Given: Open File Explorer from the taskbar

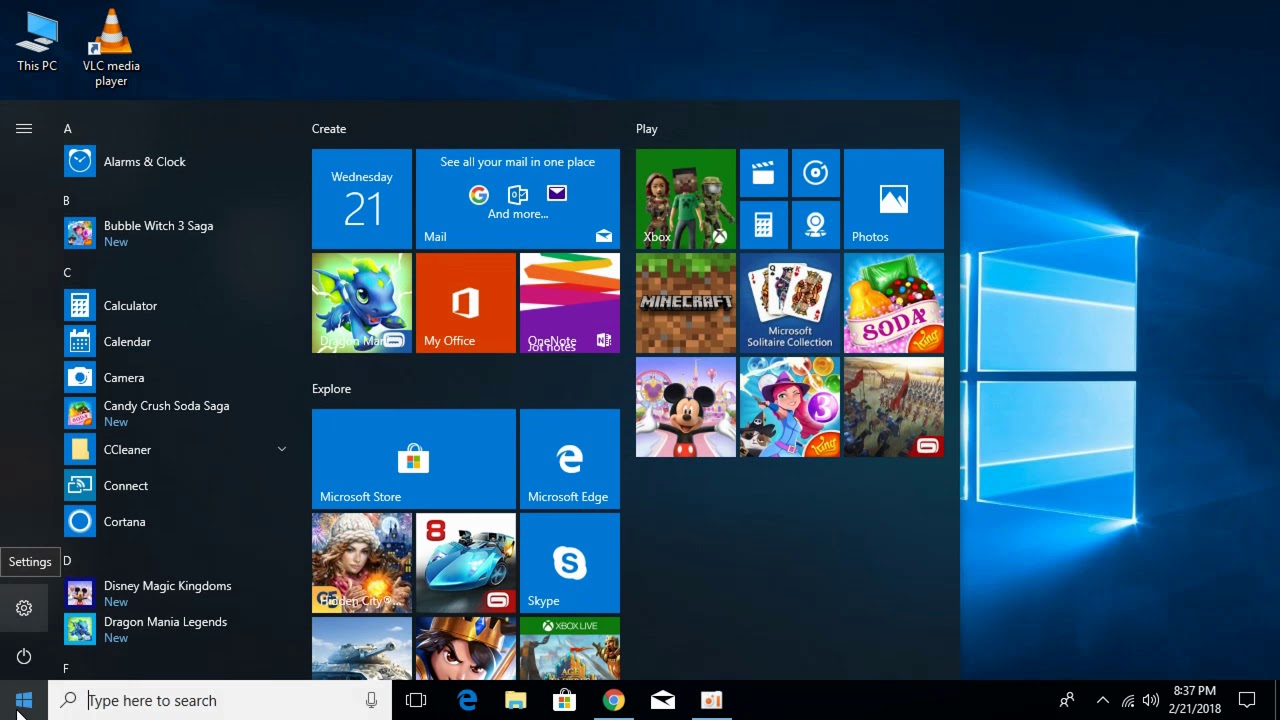Looking at the screenshot, I should [x=516, y=700].
